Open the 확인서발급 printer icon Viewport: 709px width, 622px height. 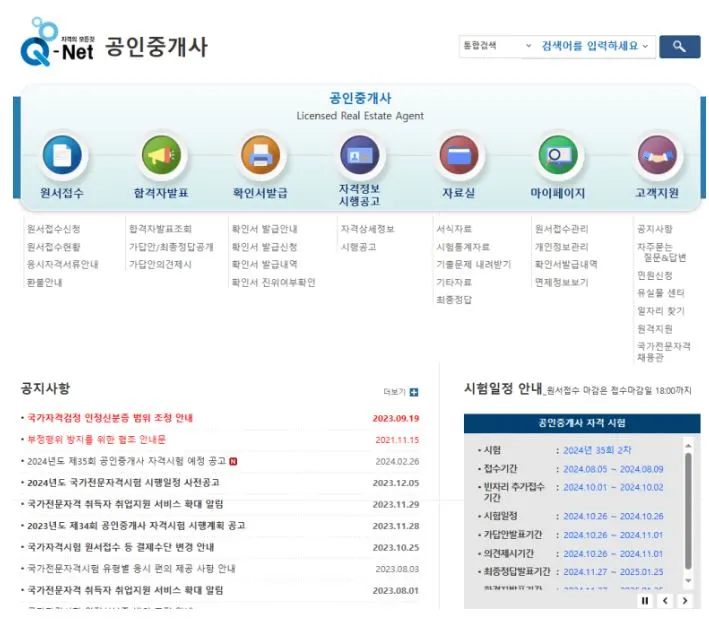[x=260, y=155]
